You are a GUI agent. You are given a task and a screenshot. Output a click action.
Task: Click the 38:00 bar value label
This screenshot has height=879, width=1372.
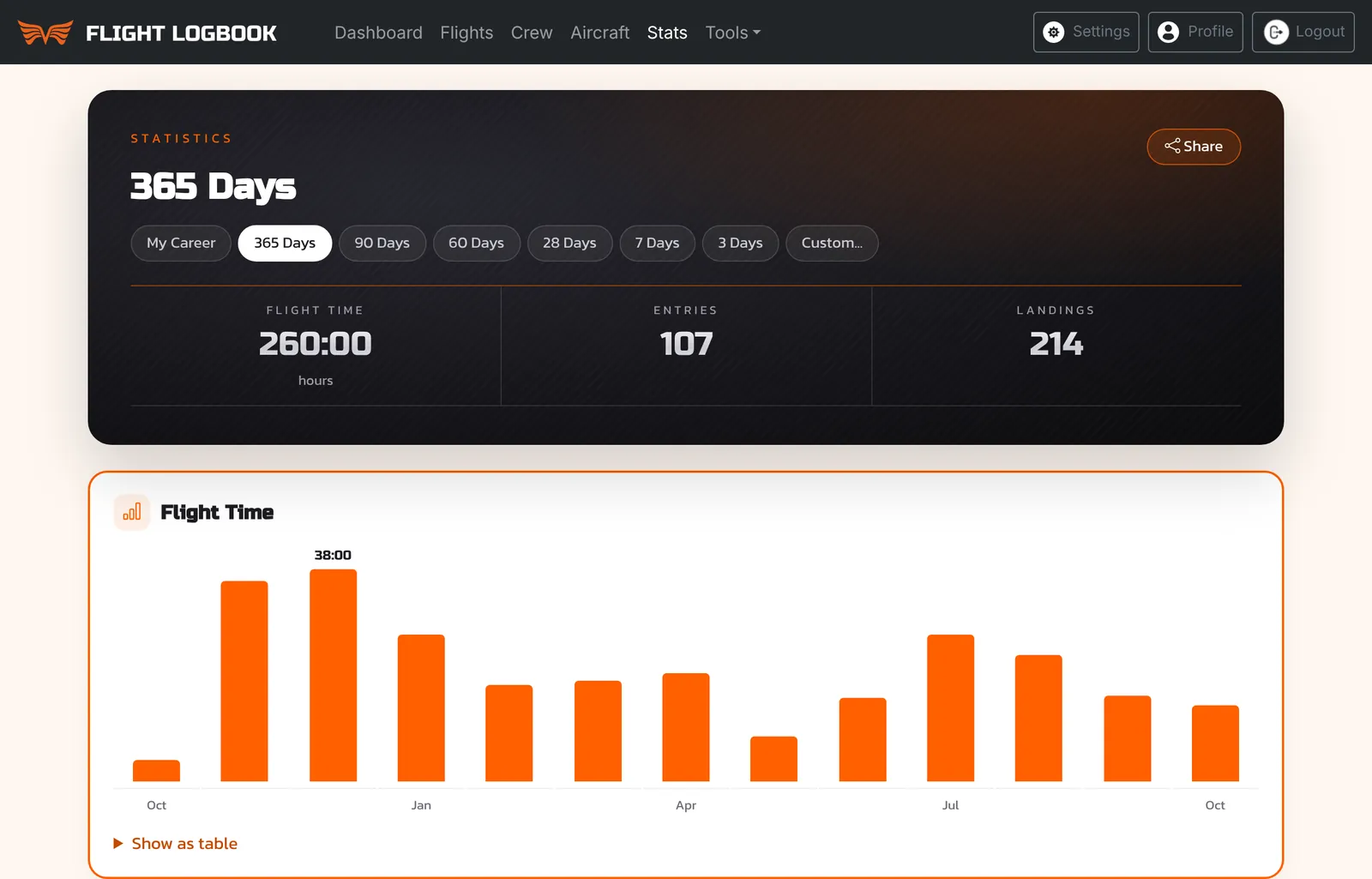333,555
